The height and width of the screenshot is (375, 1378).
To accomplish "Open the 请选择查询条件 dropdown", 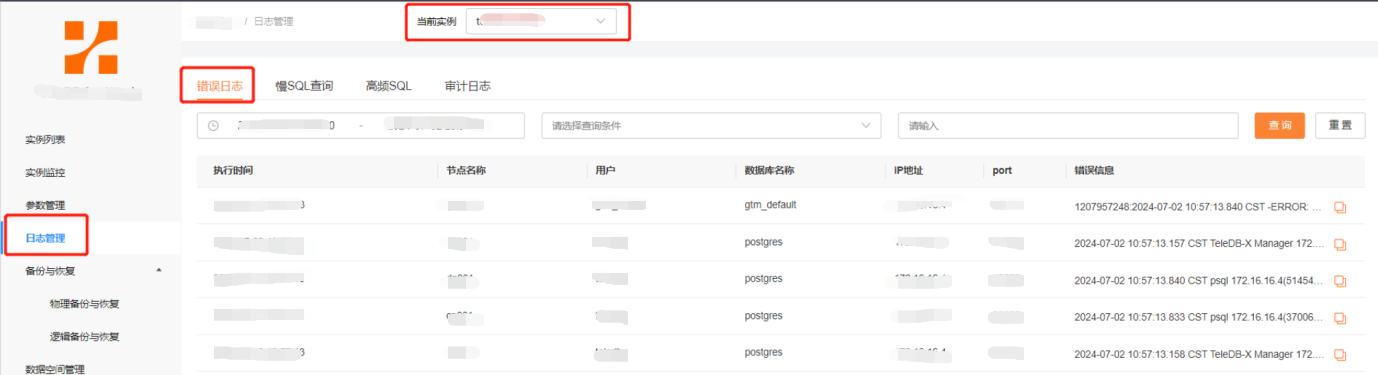I will [711, 126].
